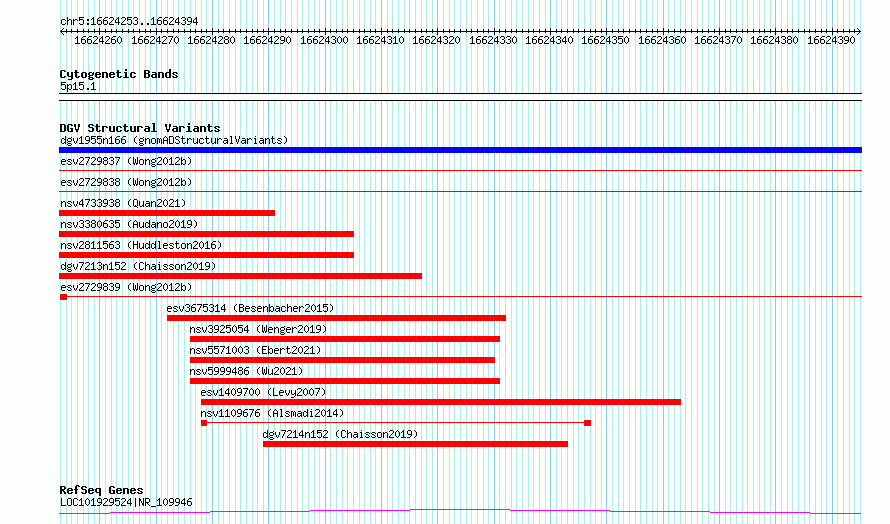Screen dimensions: 890x524
Task: Select the 5p15.1 band label
Action: pyautogui.click(x=78, y=86)
